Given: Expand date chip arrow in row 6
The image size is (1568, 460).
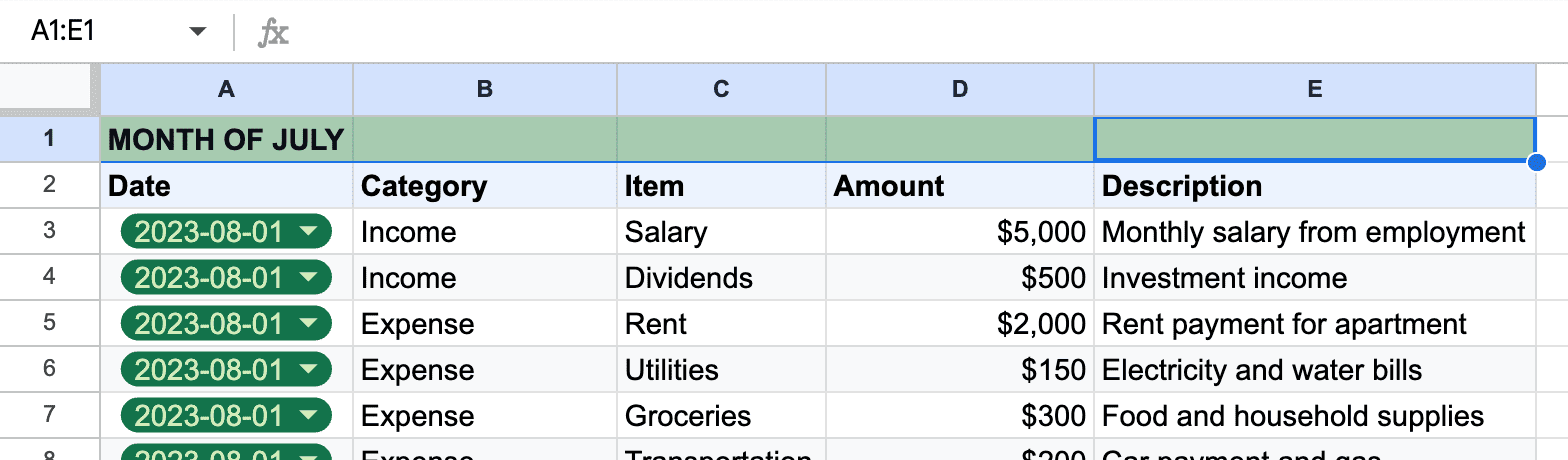Looking at the screenshot, I should pos(309,370).
